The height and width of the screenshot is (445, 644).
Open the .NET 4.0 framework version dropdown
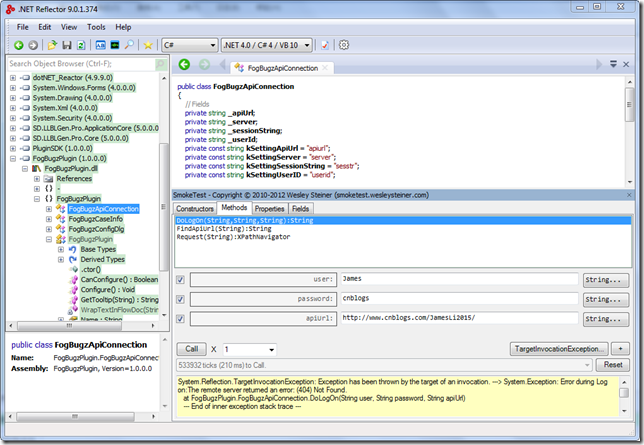click(x=265, y=45)
